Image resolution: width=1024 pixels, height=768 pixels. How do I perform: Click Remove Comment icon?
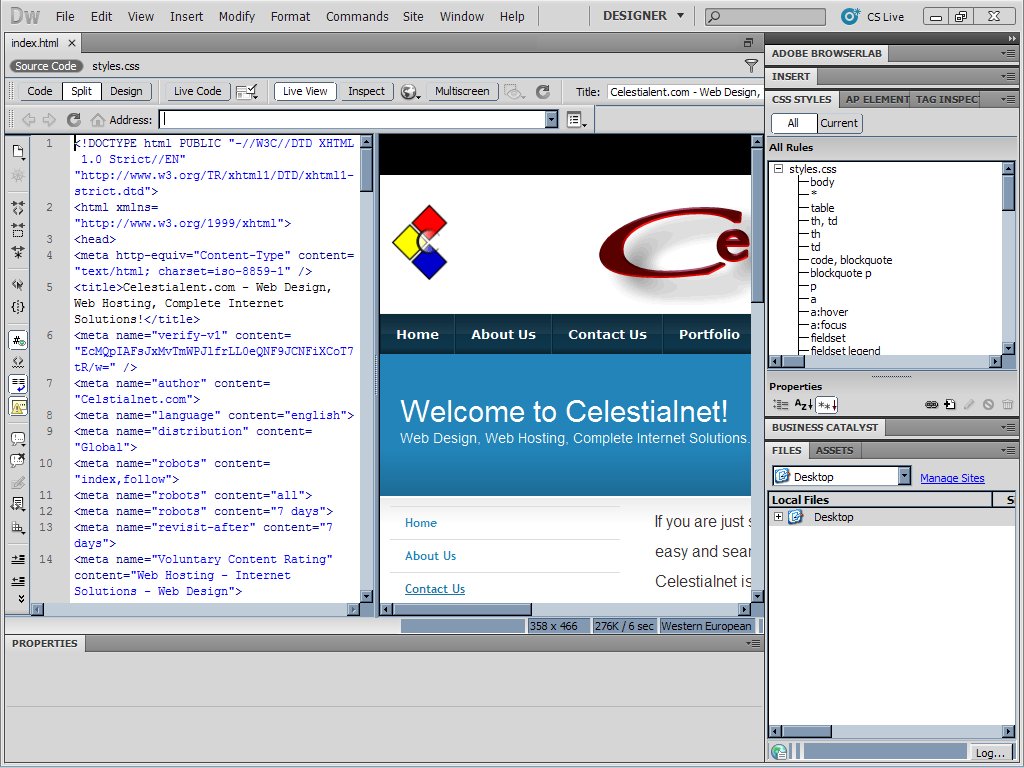coord(18,460)
